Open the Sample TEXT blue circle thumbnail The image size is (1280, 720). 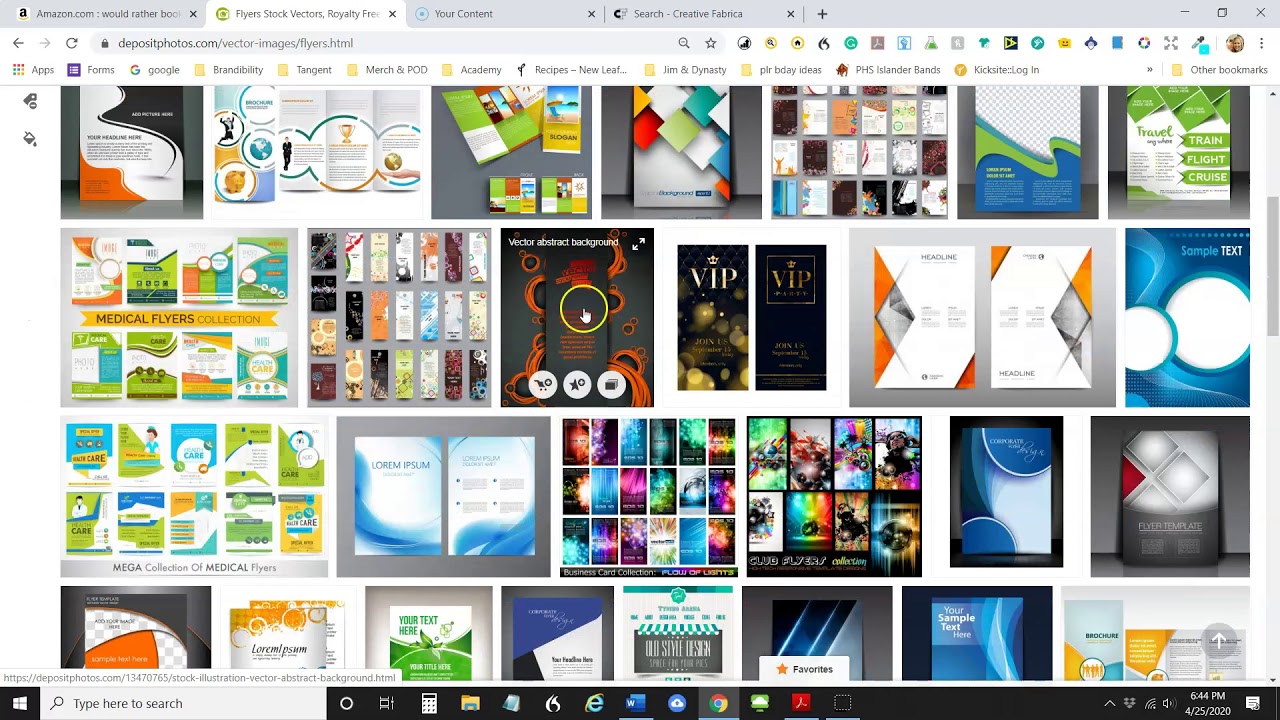1187,318
